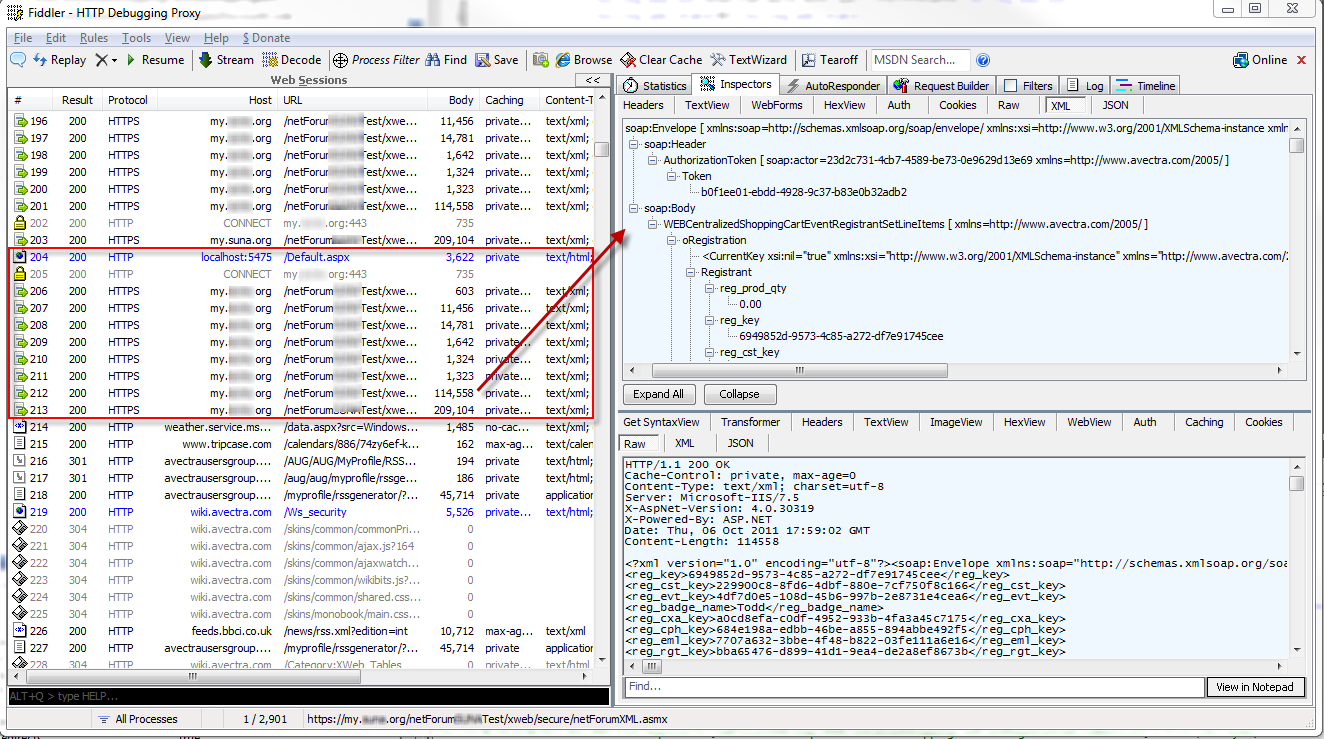Click session 213 row icon
The height and width of the screenshot is (739, 1324).
pyautogui.click(x=20, y=410)
